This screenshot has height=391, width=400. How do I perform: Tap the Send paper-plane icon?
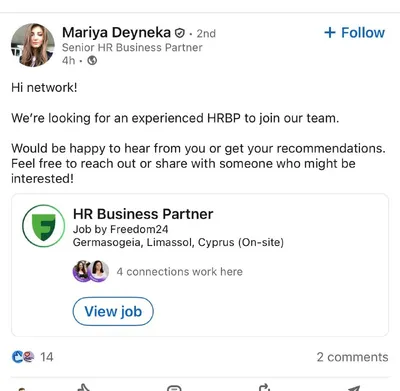coord(354,388)
